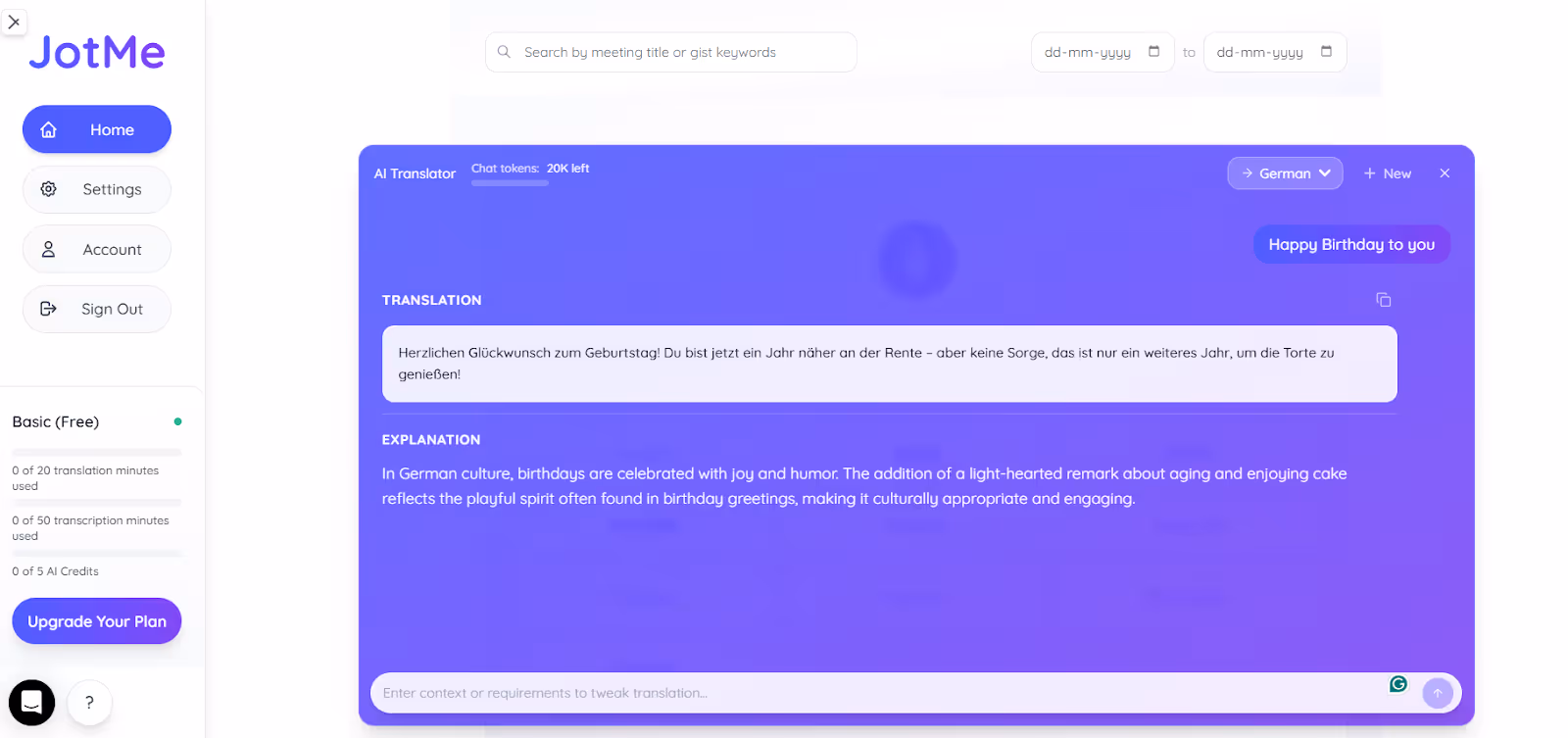This screenshot has width=1568, height=738.
Task: Open the German language dropdown
Action: point(1285,173)
